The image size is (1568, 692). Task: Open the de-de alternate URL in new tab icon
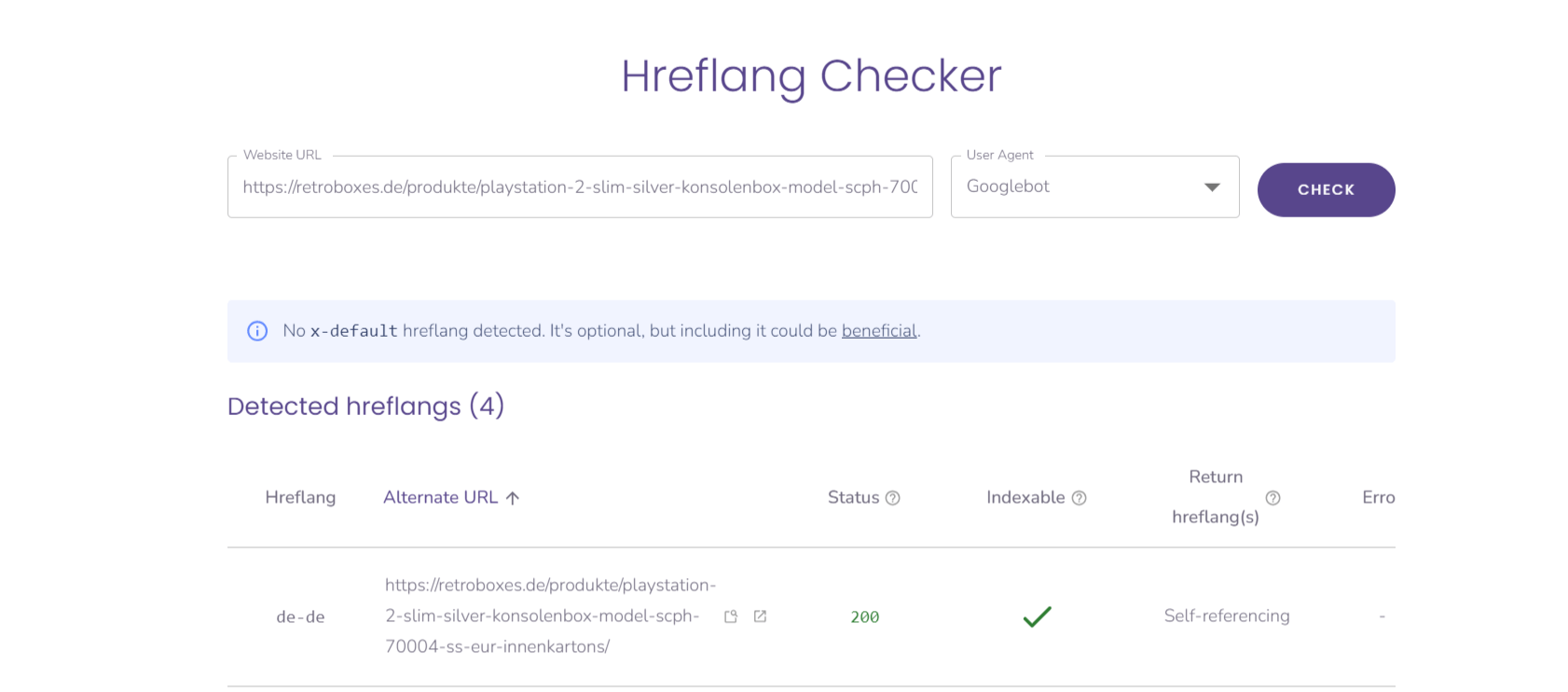760,616
